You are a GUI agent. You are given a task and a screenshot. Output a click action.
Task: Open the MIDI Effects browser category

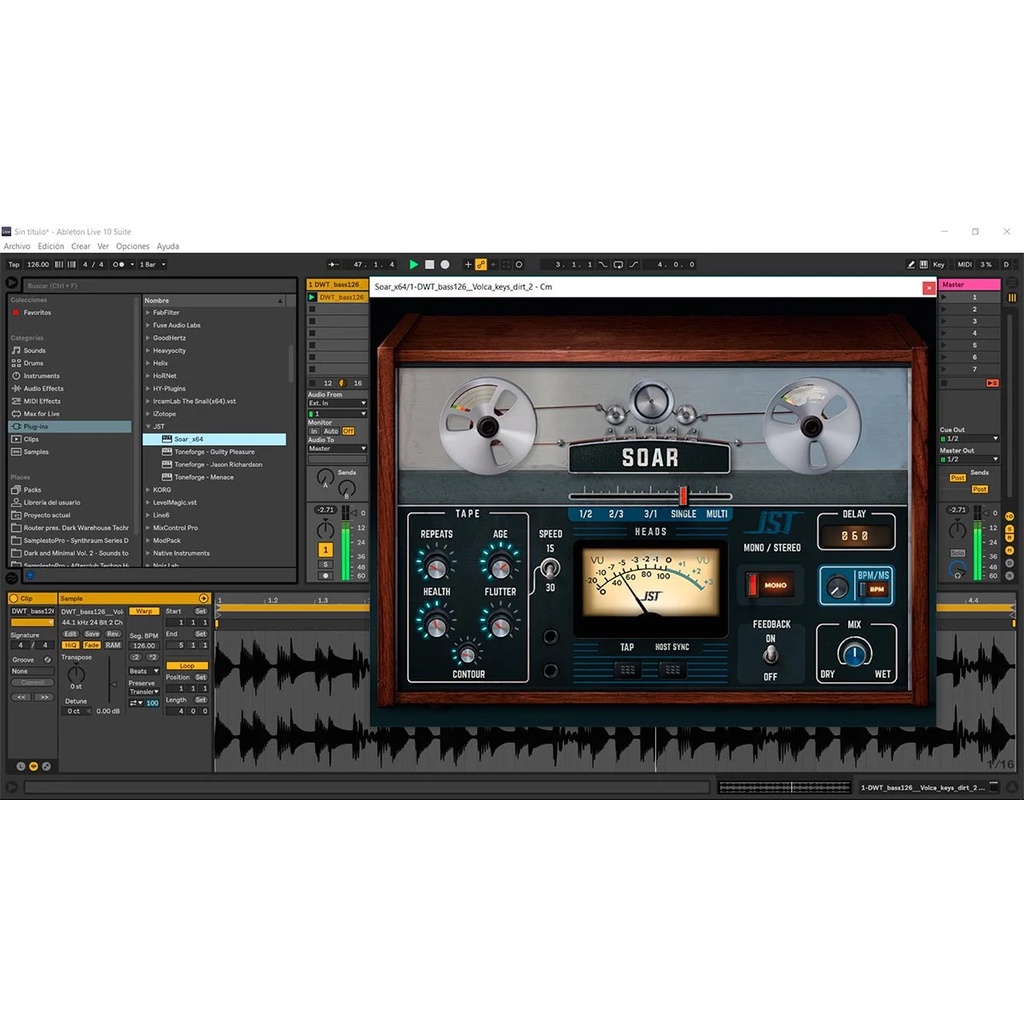[x=41, y=401]
